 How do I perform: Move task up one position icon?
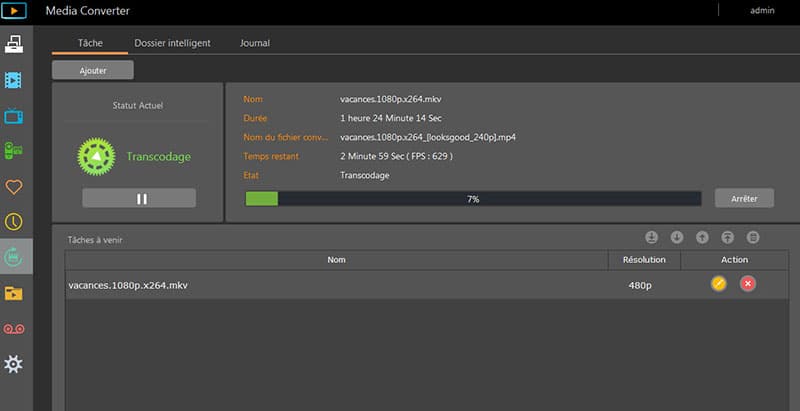point(703,237)
